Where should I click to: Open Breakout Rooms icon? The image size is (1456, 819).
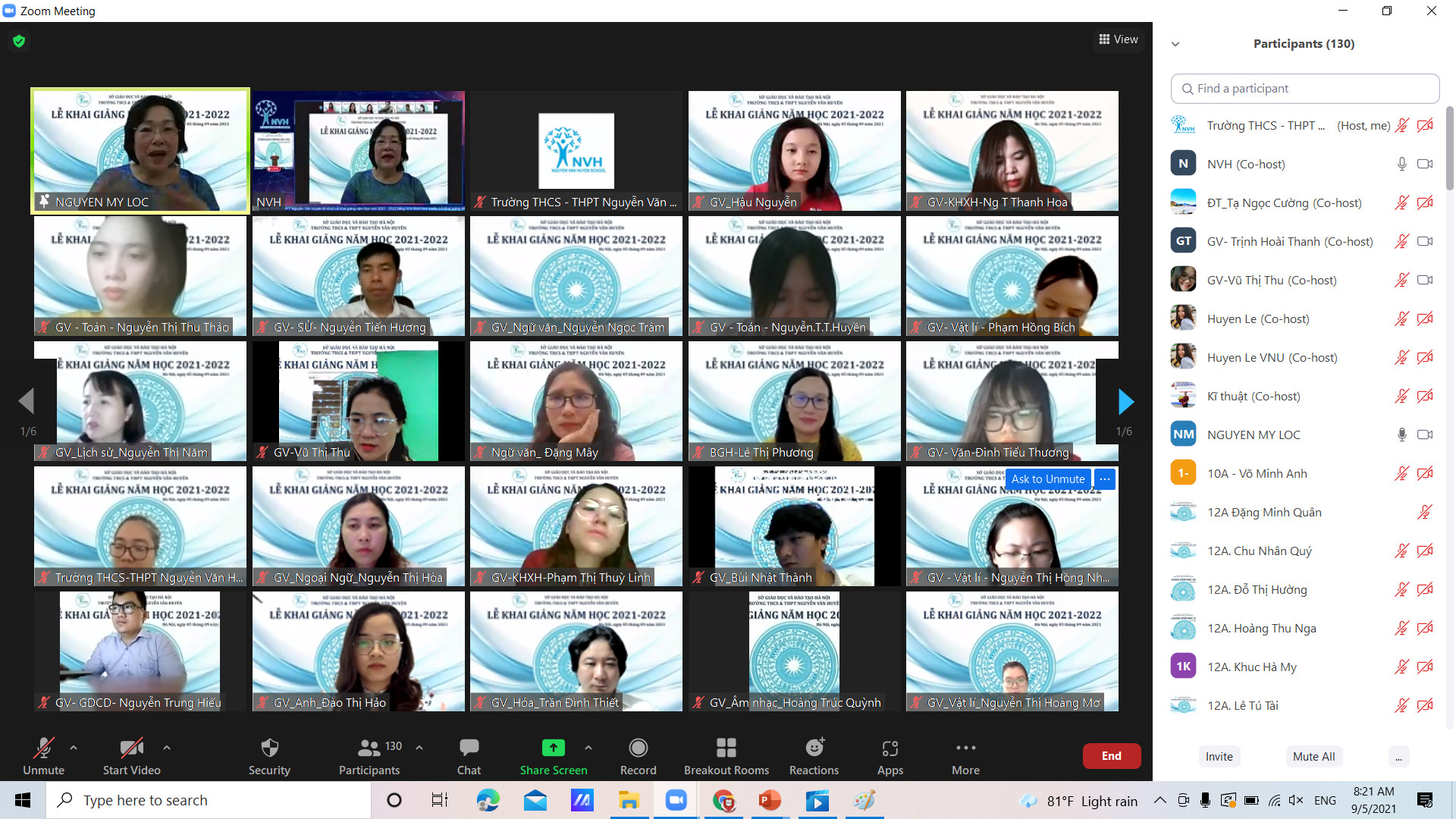pos(726,748)
